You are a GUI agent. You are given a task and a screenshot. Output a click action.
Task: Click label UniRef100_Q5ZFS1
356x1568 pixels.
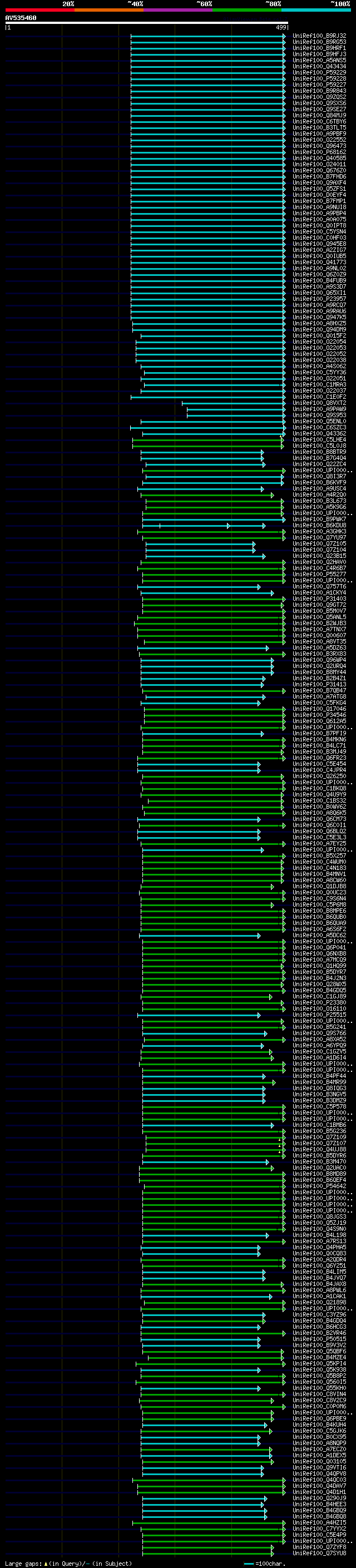click(x=319, y=189)
